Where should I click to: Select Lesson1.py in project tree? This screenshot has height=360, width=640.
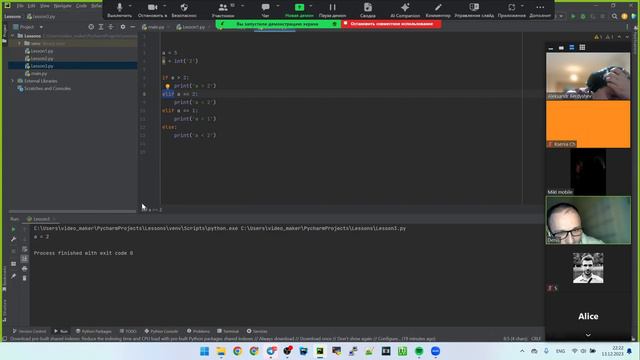pos(42,51)
